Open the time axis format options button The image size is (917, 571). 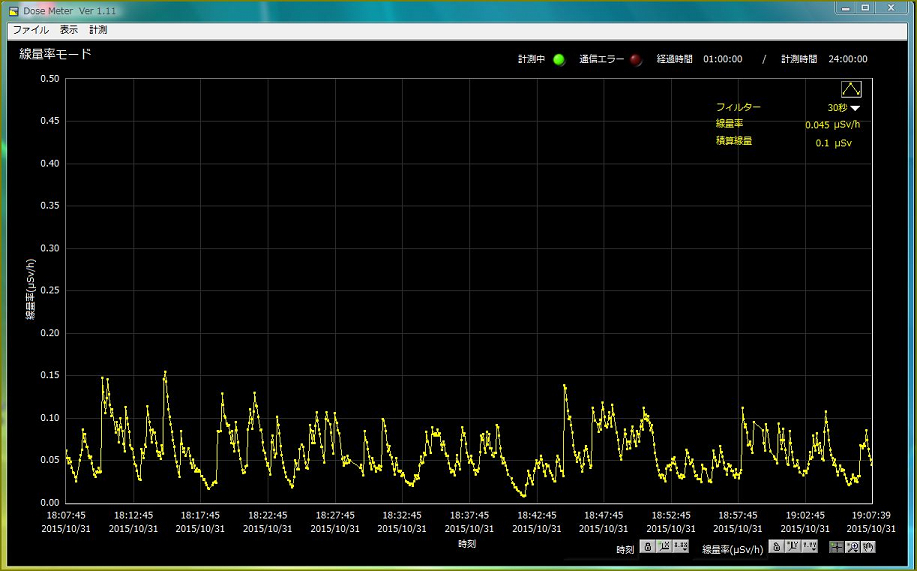coord(681,547)
